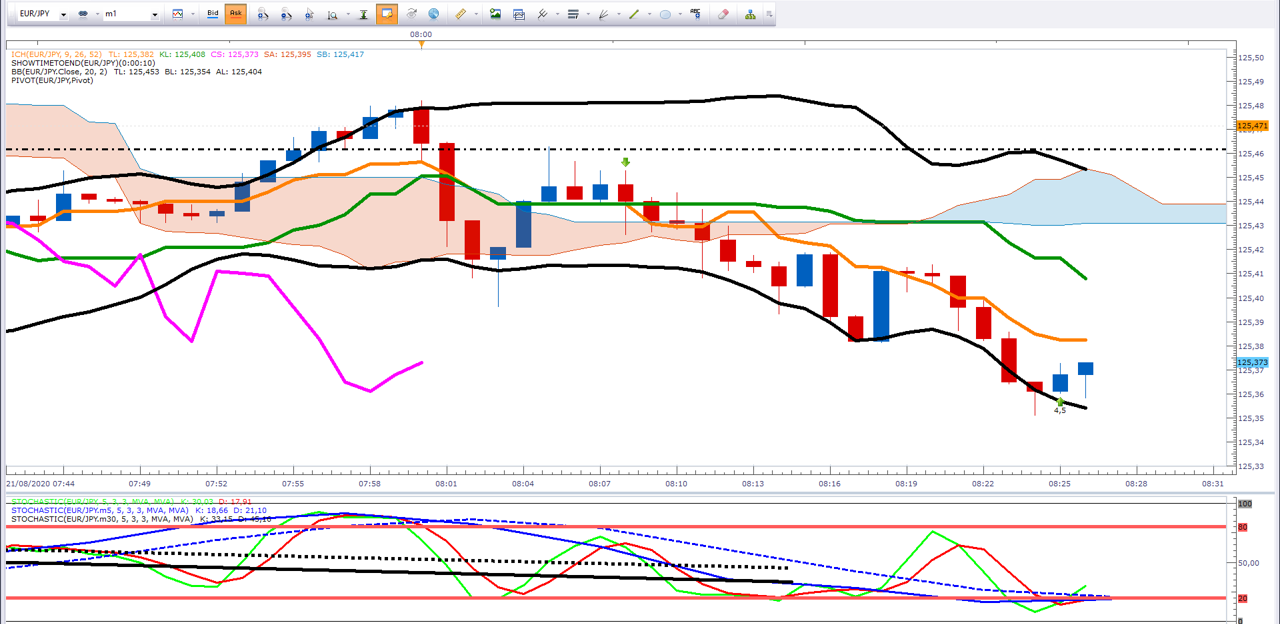Click the stochastic 50,00 level label
This screenshot has width=1280, height=624.
(1249, 564)
